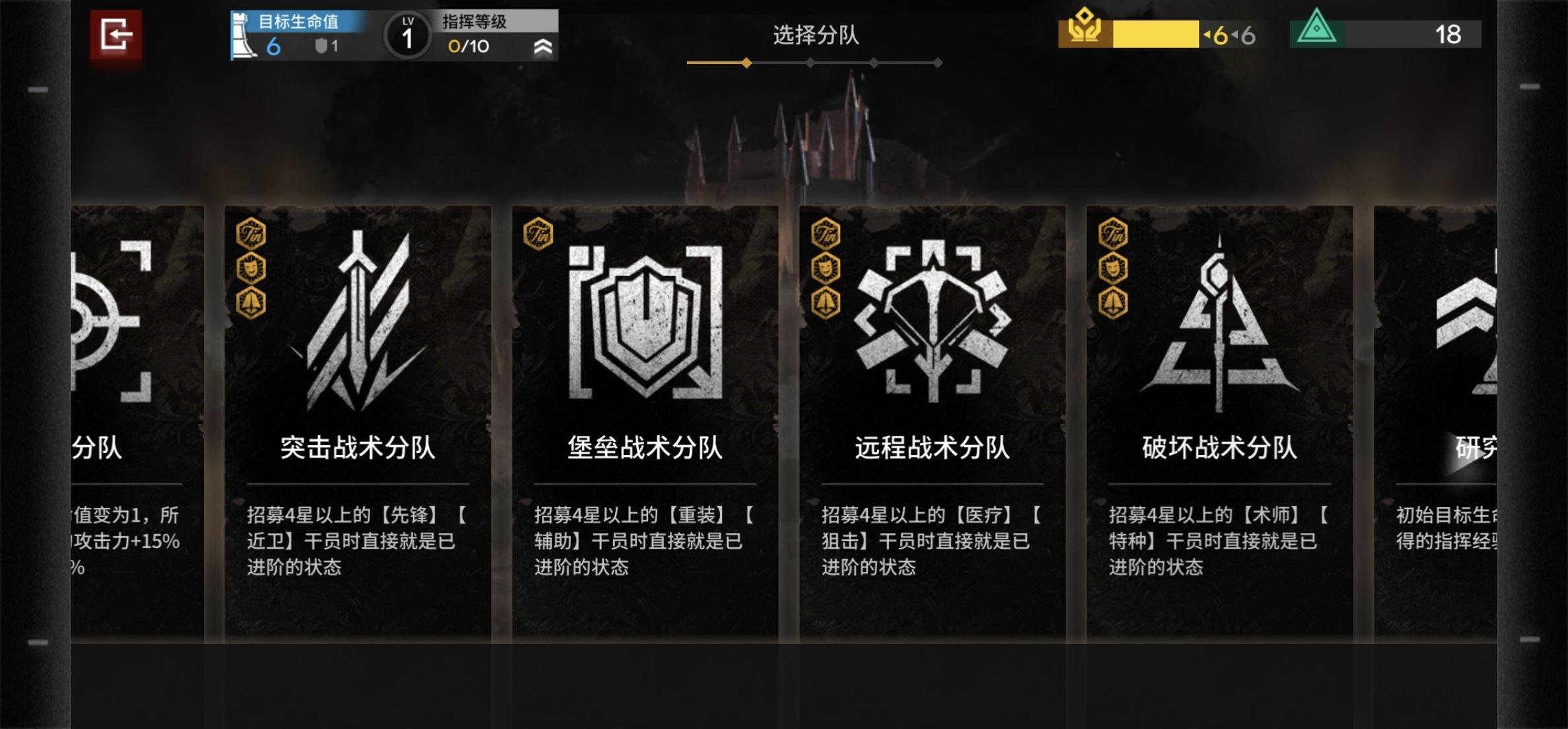Viewport: 1568px width, 729px height.
Task: Click the third hexagon badge on 远程战术分队 card
Action: (x=826, y=303)
